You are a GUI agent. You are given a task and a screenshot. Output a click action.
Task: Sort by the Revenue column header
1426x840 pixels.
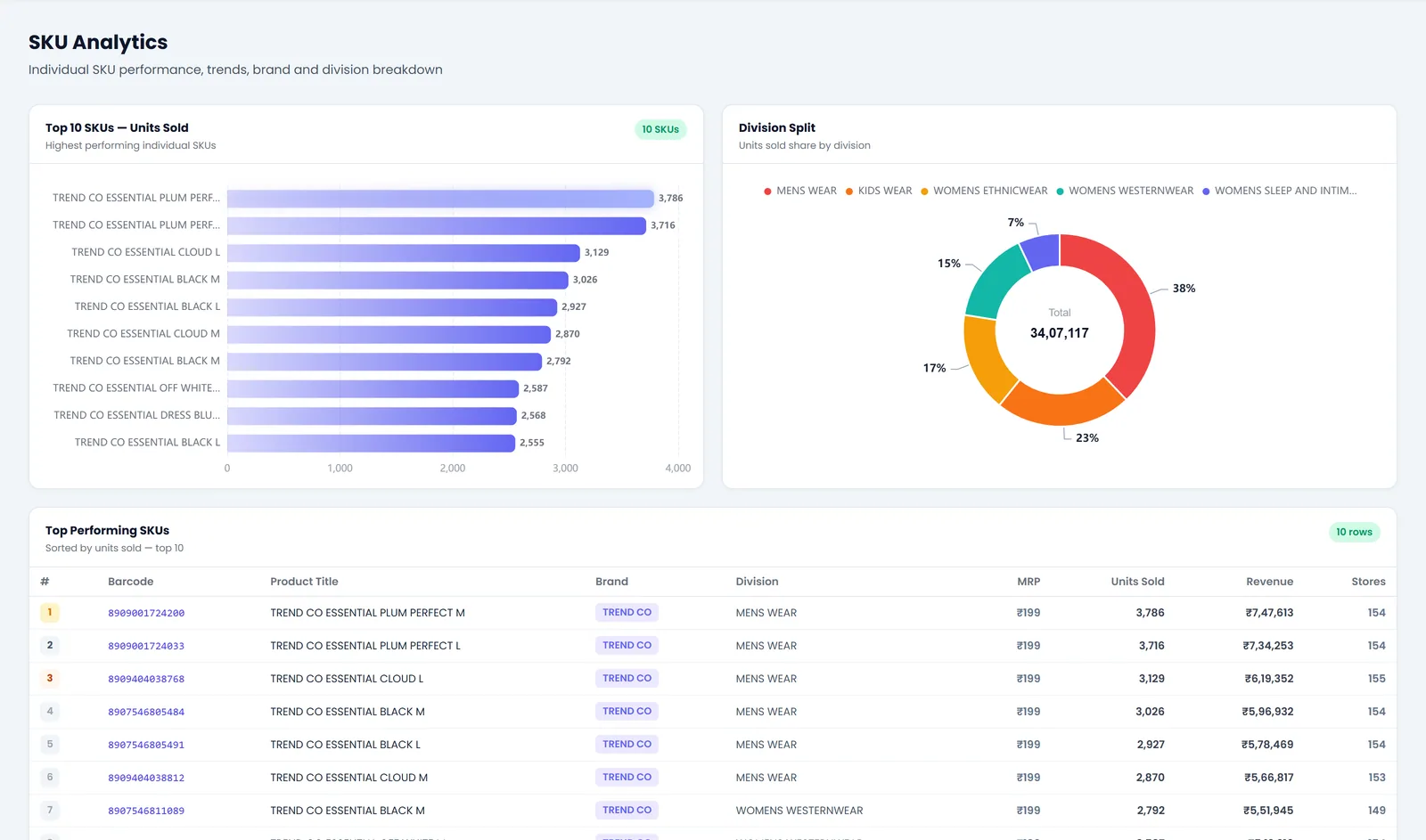[x=1269, y=582]
